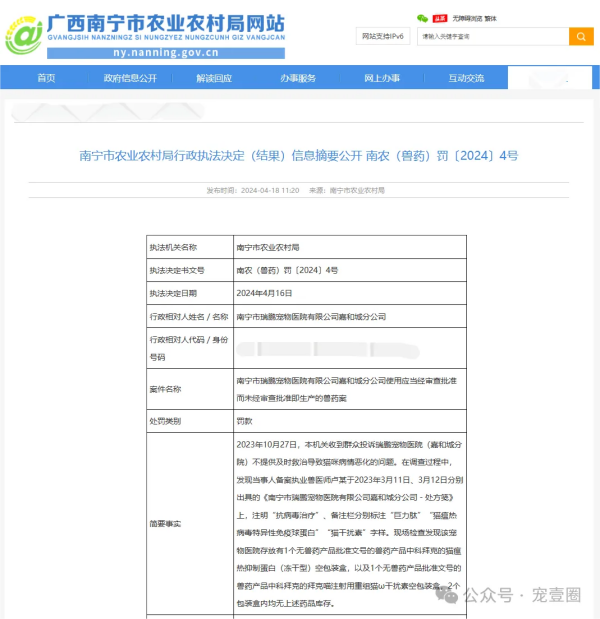Click the publish time 2024-04-18 11:20
Image resolution: width=600 pixels, height=619 pixels.
[x=253, y=190]
